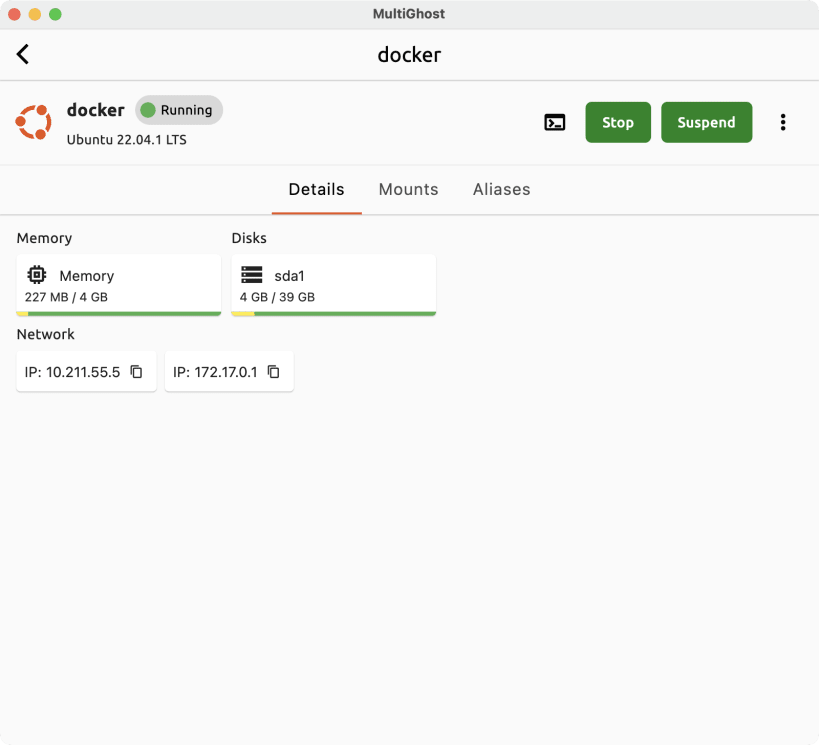Viewport: 819px width, 745px height.
Task: Click the memory chip icon
Action: tap(37, 275)
